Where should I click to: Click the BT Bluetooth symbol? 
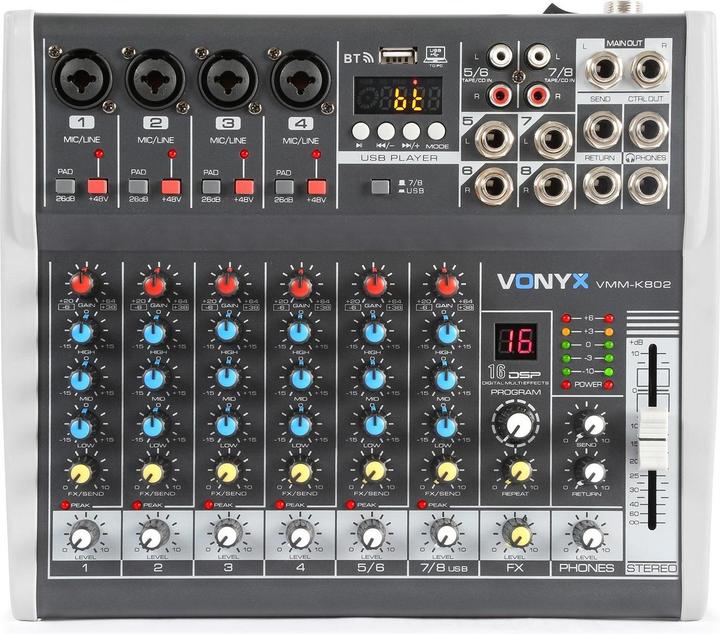point(358,58)
